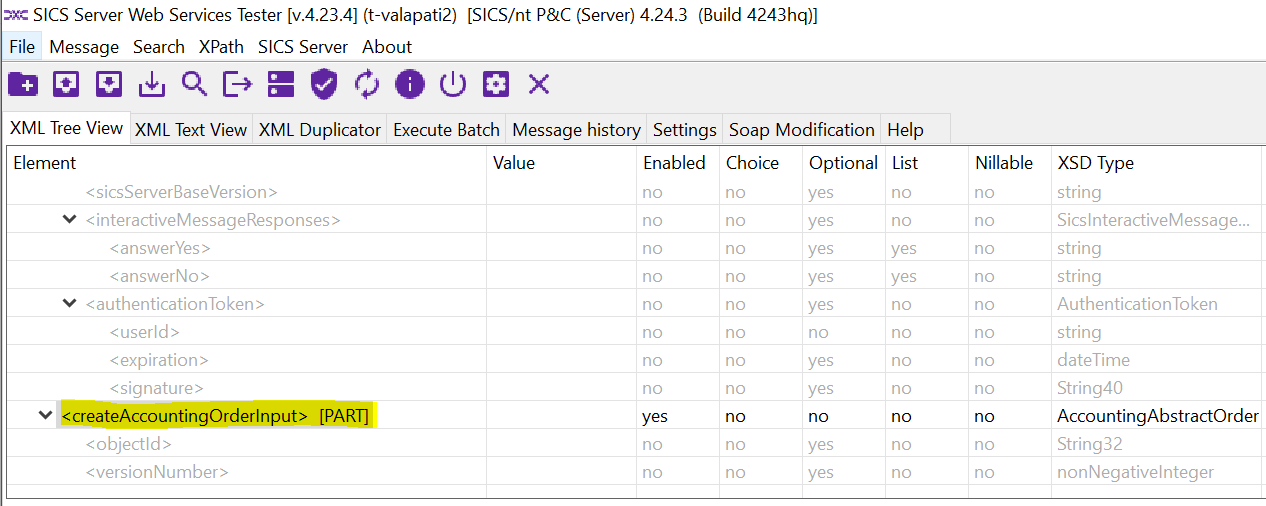Viewport: 1266px width, 506px height.
Task: Go to the Soap Modification tab
Action: point(801,130)
